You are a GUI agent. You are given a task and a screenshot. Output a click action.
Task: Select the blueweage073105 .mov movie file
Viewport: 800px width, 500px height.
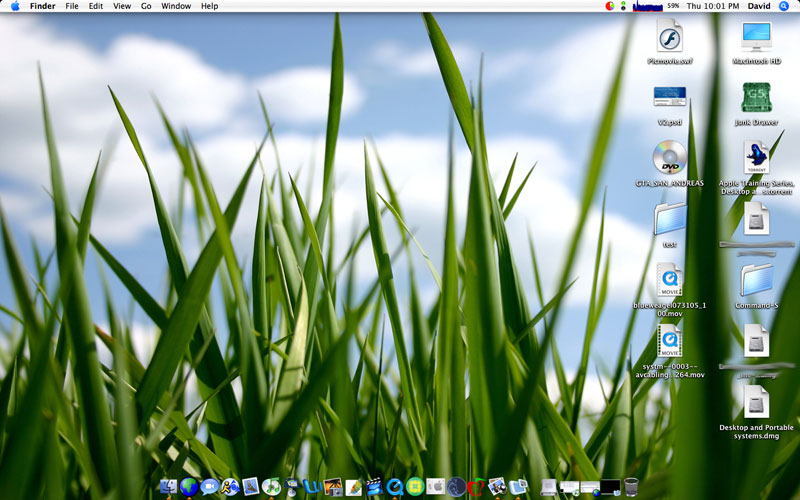tap(669, 280)
